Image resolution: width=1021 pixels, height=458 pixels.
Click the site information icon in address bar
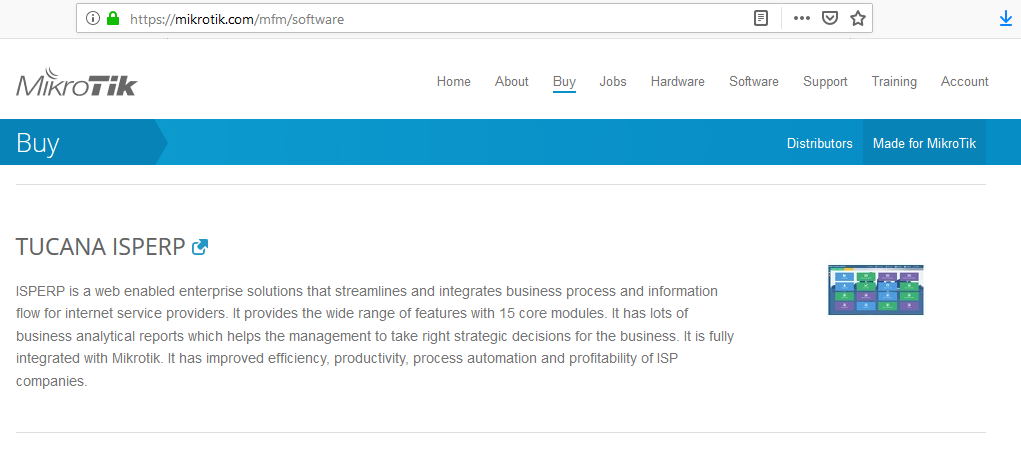(x=93, y=19)
